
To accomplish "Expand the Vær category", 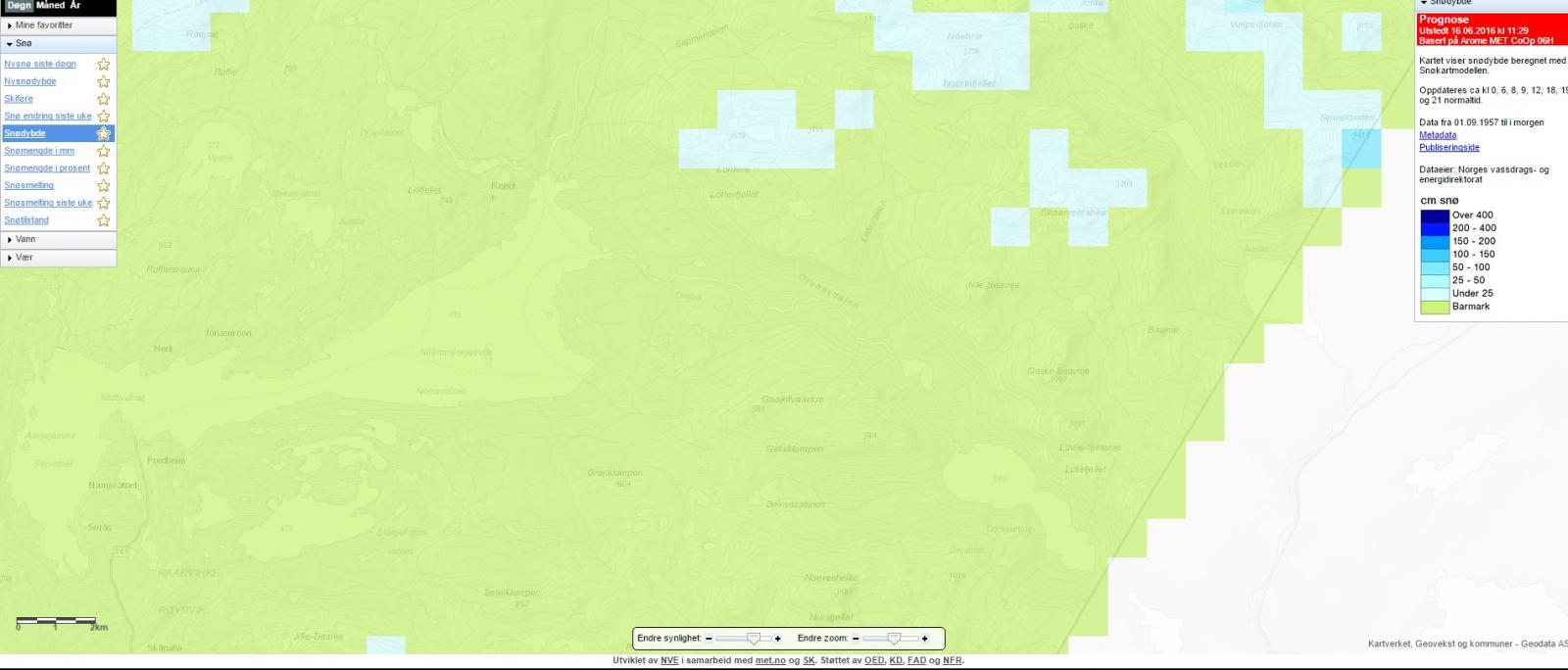I will pos(24,258).
